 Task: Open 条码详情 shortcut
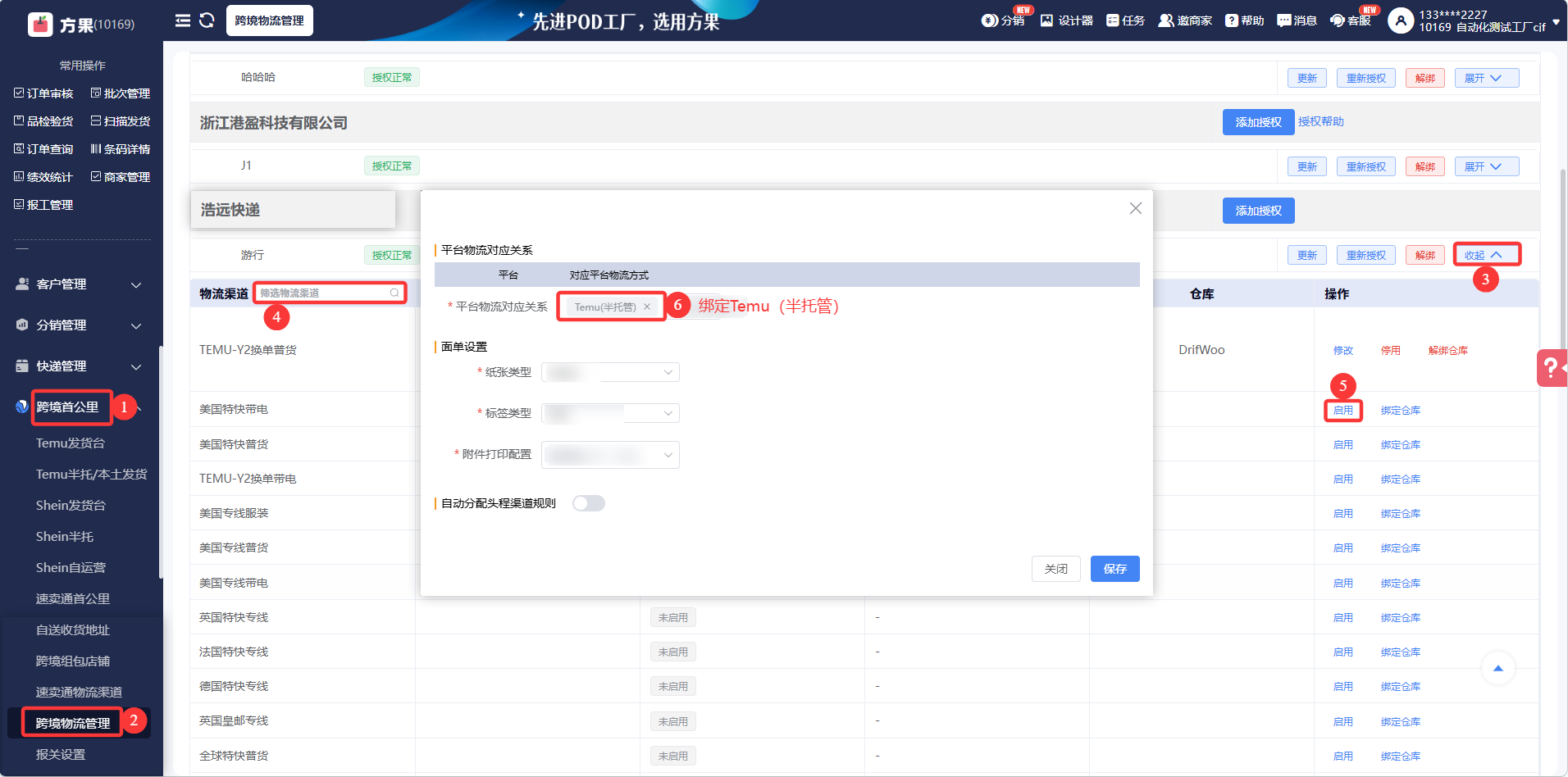[x=121, y=149]
